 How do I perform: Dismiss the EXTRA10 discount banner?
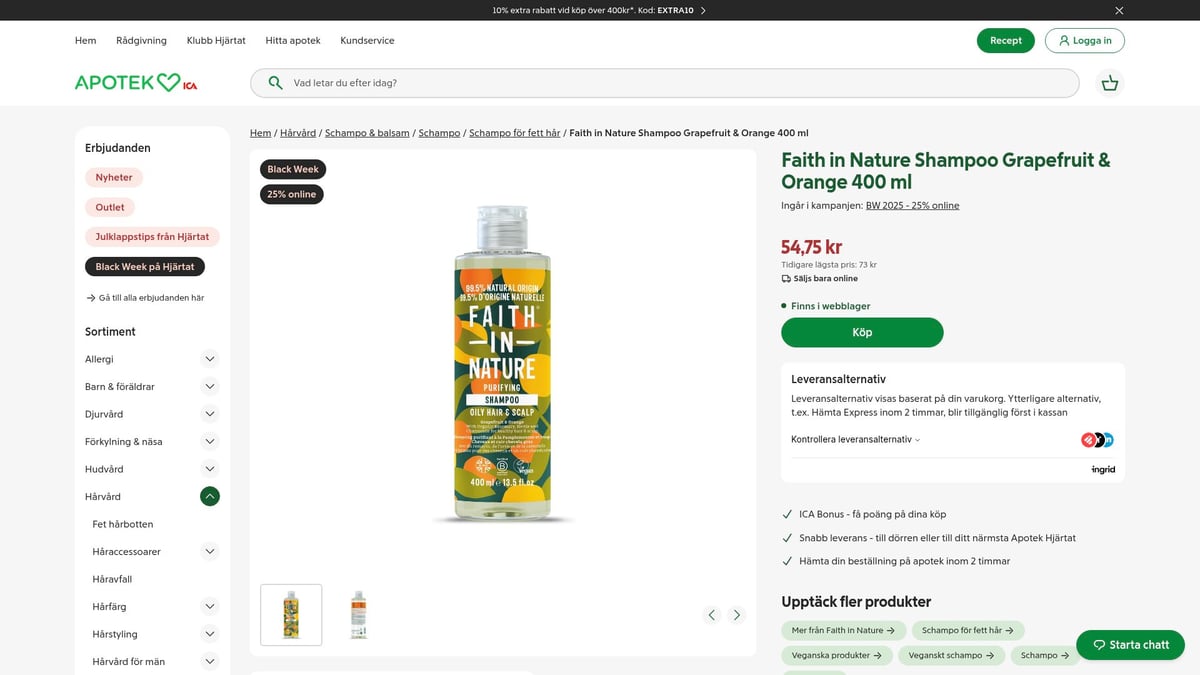click(x=1118, y=10)
